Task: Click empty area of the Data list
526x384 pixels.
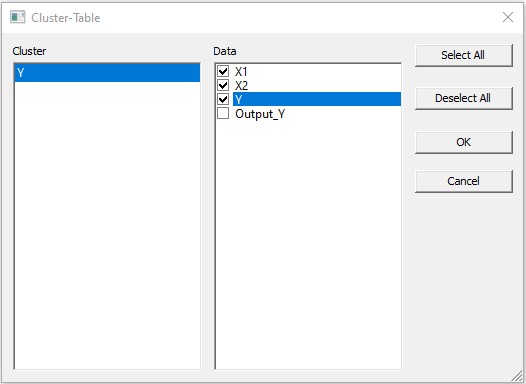Action: [308, 245]
